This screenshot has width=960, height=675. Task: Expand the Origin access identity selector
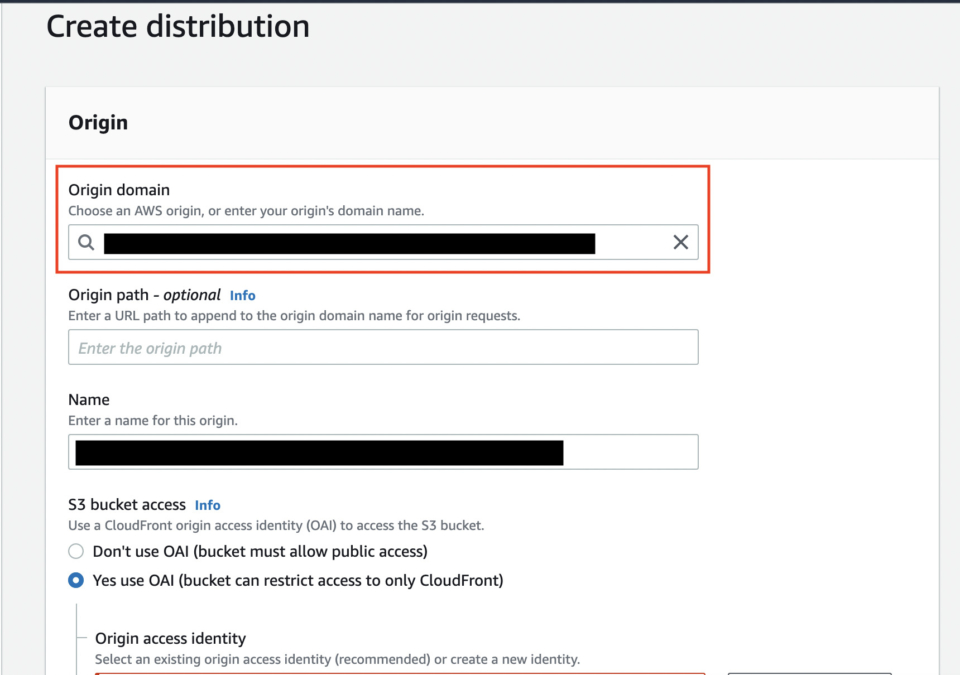[400, 672]
